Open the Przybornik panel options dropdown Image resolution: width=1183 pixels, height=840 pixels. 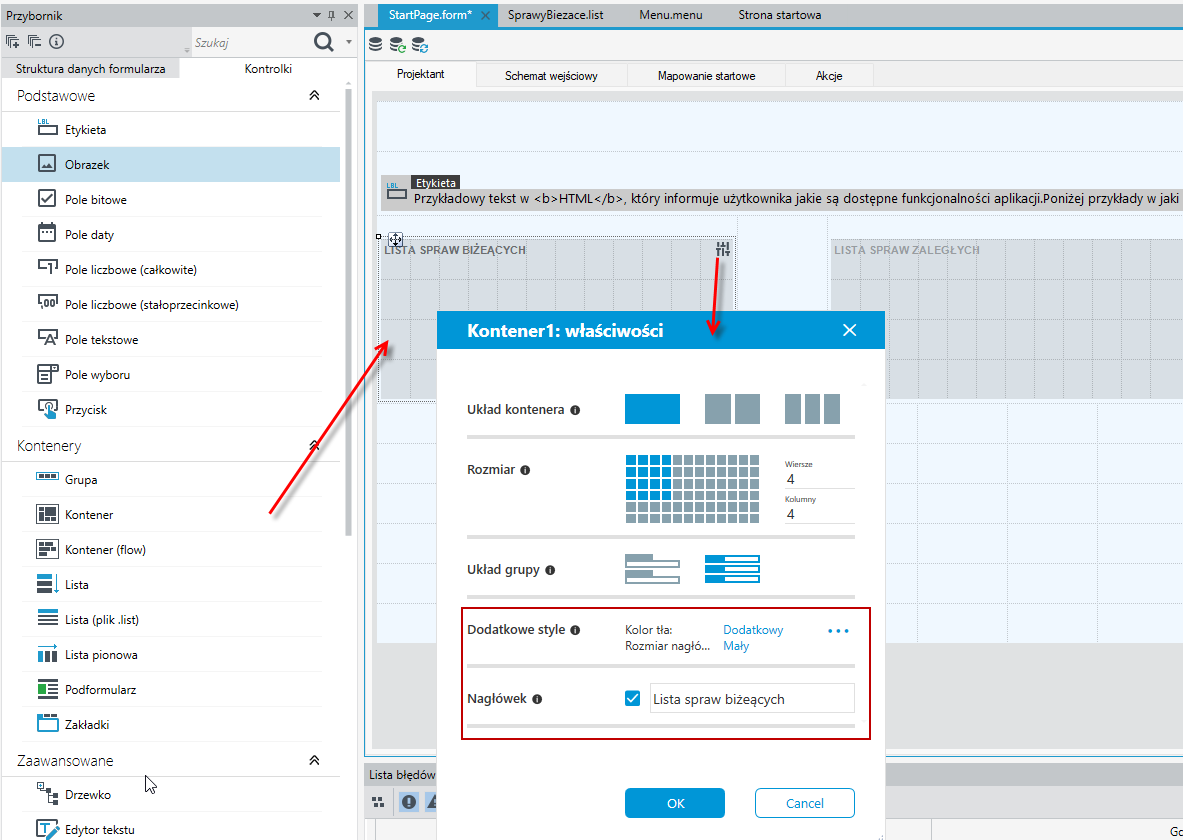tap(317, 15)
